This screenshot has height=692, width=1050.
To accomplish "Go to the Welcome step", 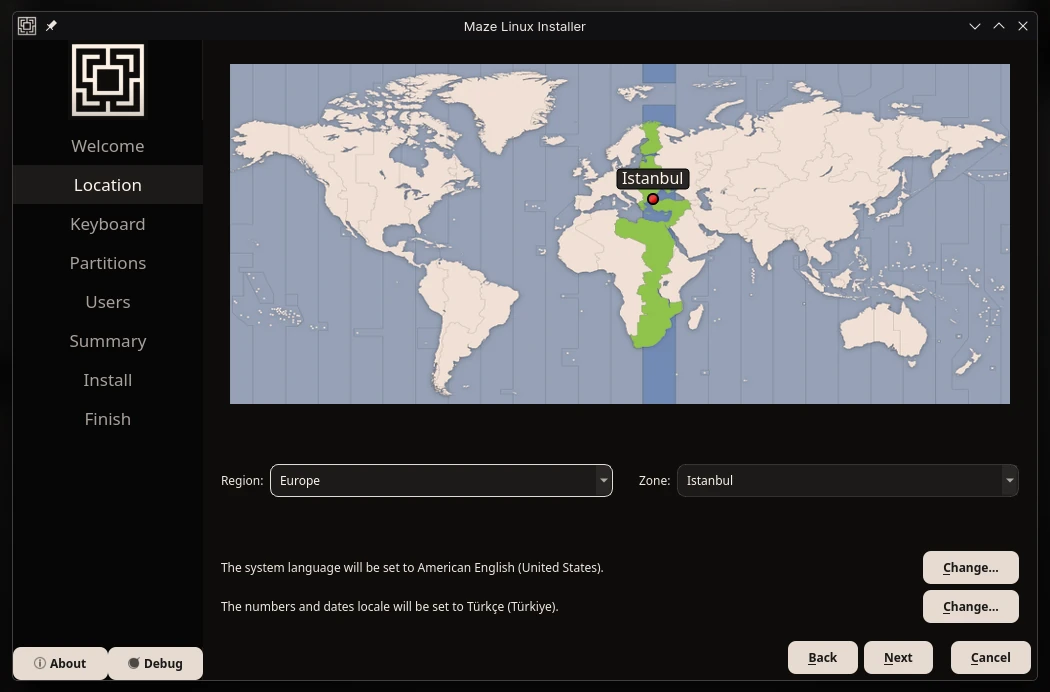I will click(x=108, y=146).
